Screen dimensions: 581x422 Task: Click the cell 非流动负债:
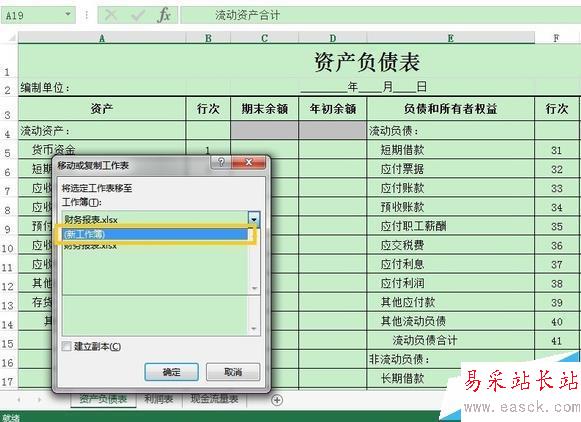pos(450,359)
